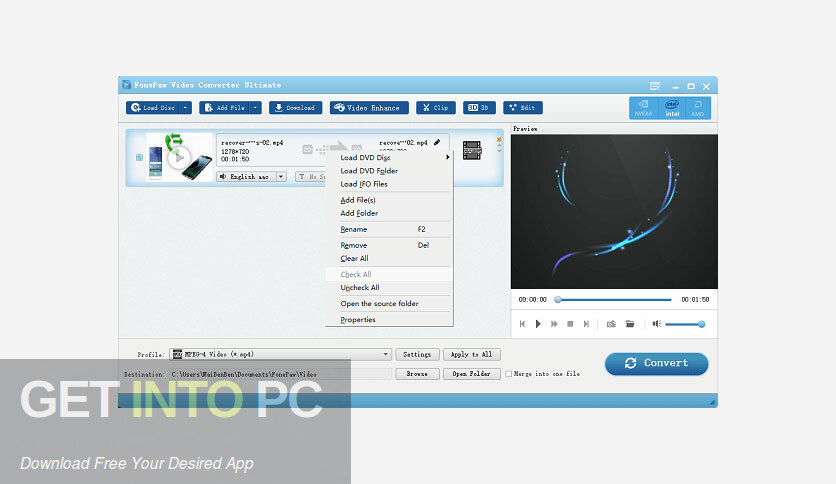Play the preview video
Image resolution: width=836 pixels, height=484 pixels.
coord(538,324)
